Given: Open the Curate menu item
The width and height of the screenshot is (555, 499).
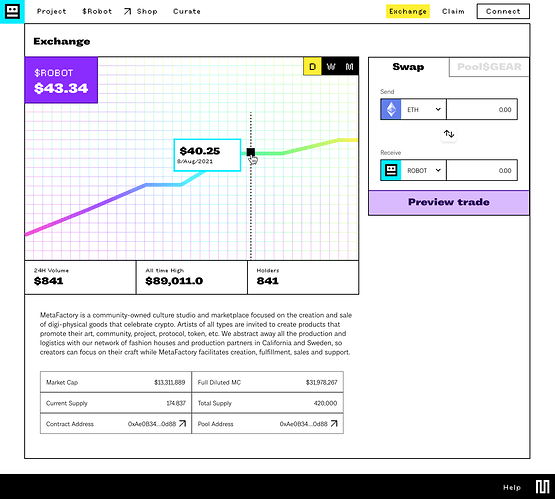Looking at the screenshot, I should [187, 11].
